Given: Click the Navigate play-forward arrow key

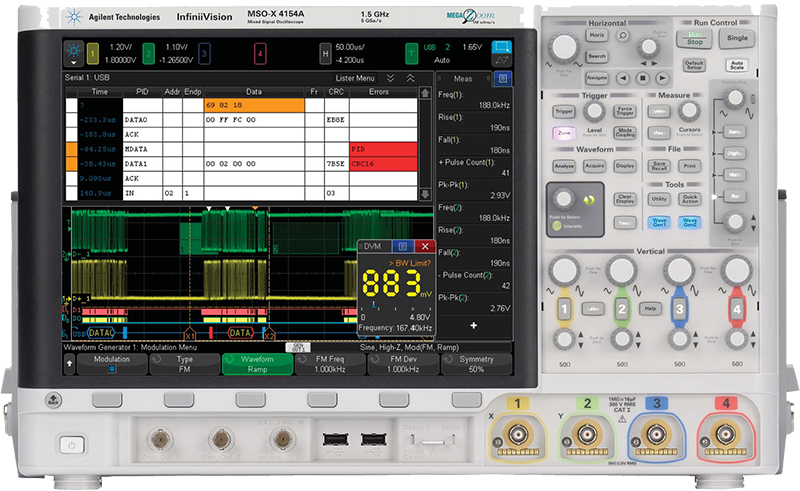Looking at the screenshot, I should (x=662, y=78).
